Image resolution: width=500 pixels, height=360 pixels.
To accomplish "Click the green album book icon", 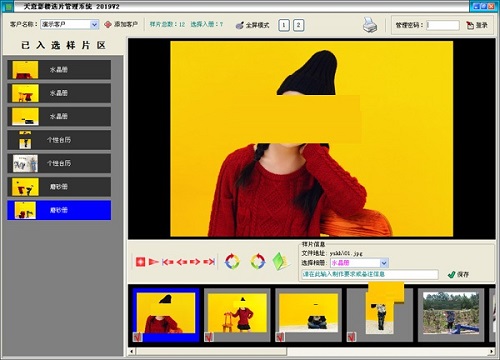I will click(281, 261).
